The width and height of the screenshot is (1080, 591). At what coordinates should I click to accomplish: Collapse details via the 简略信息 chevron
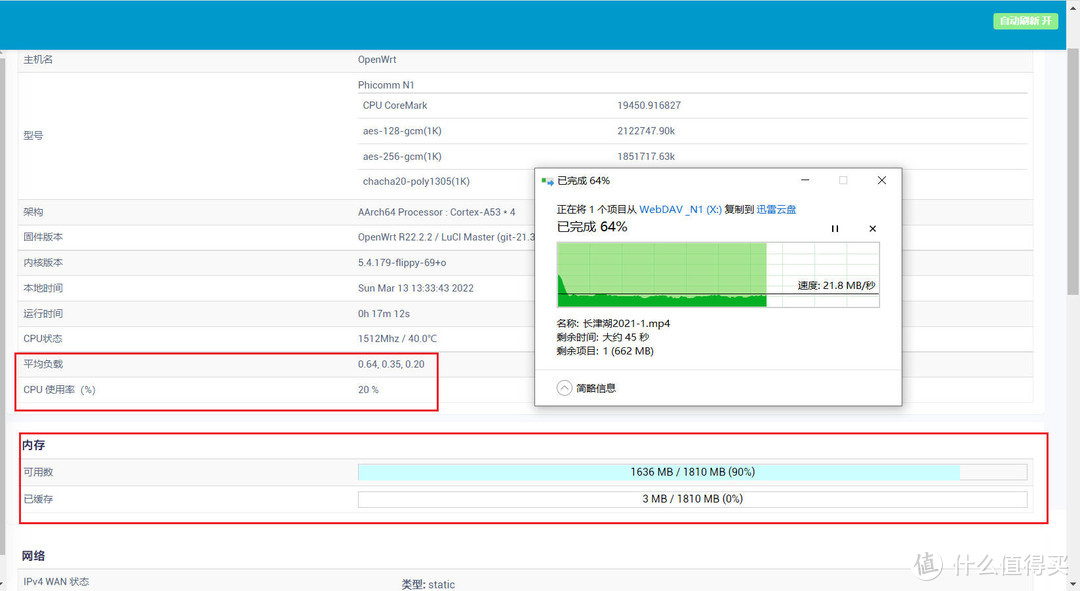[x=565, y=388]
